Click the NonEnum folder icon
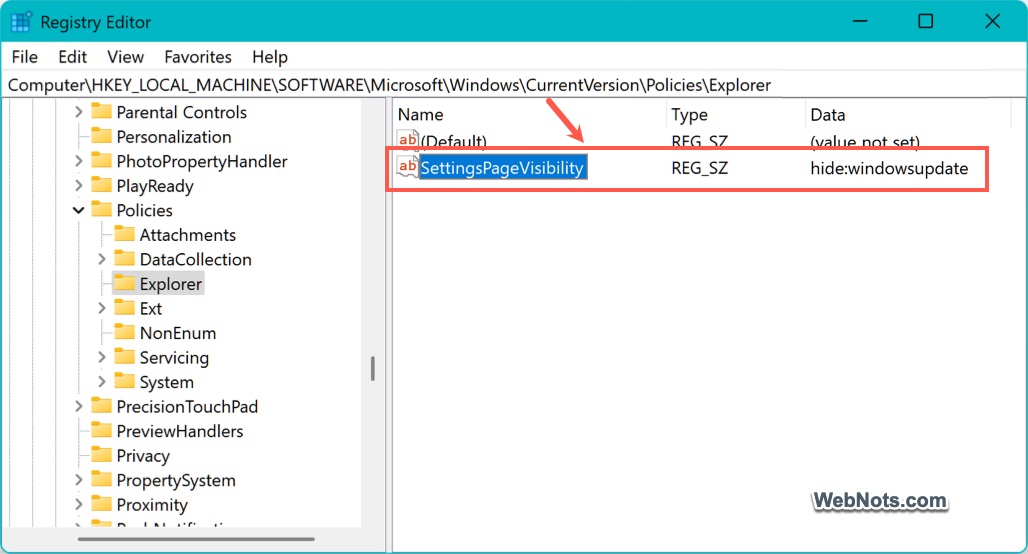This screenshot has height=554, width=1028. pos(124,332)
